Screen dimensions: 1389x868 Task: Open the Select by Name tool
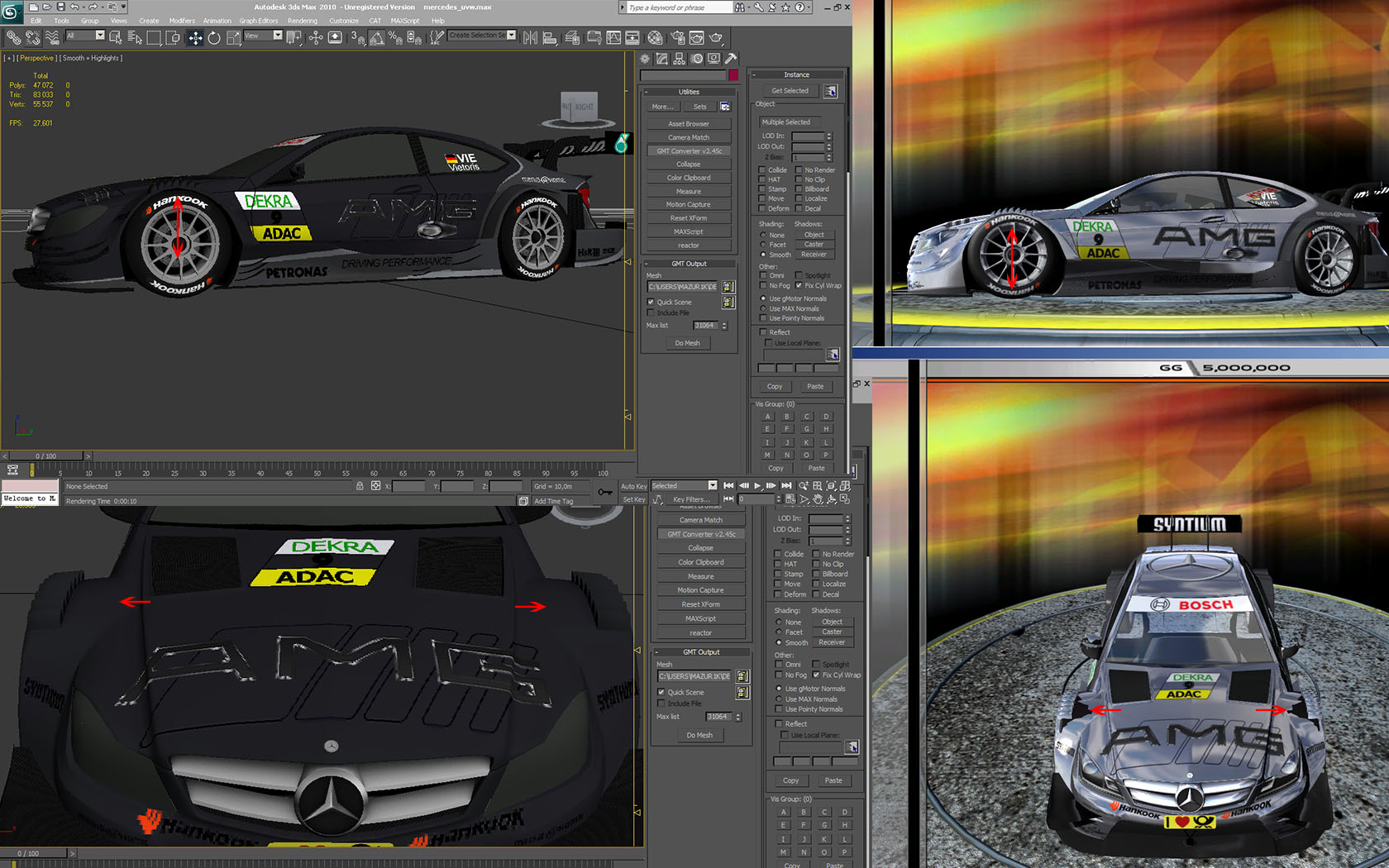tap(135, 37)
